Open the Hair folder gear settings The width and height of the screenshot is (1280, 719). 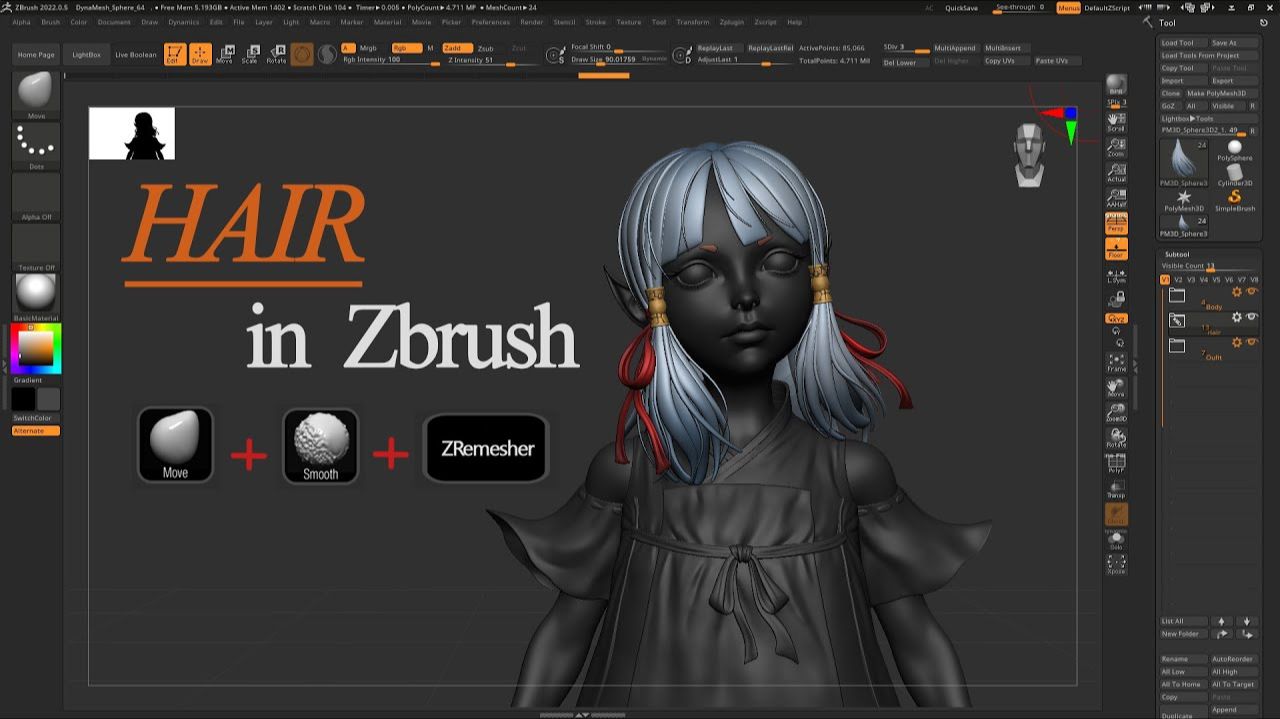tap(1237, 317)
